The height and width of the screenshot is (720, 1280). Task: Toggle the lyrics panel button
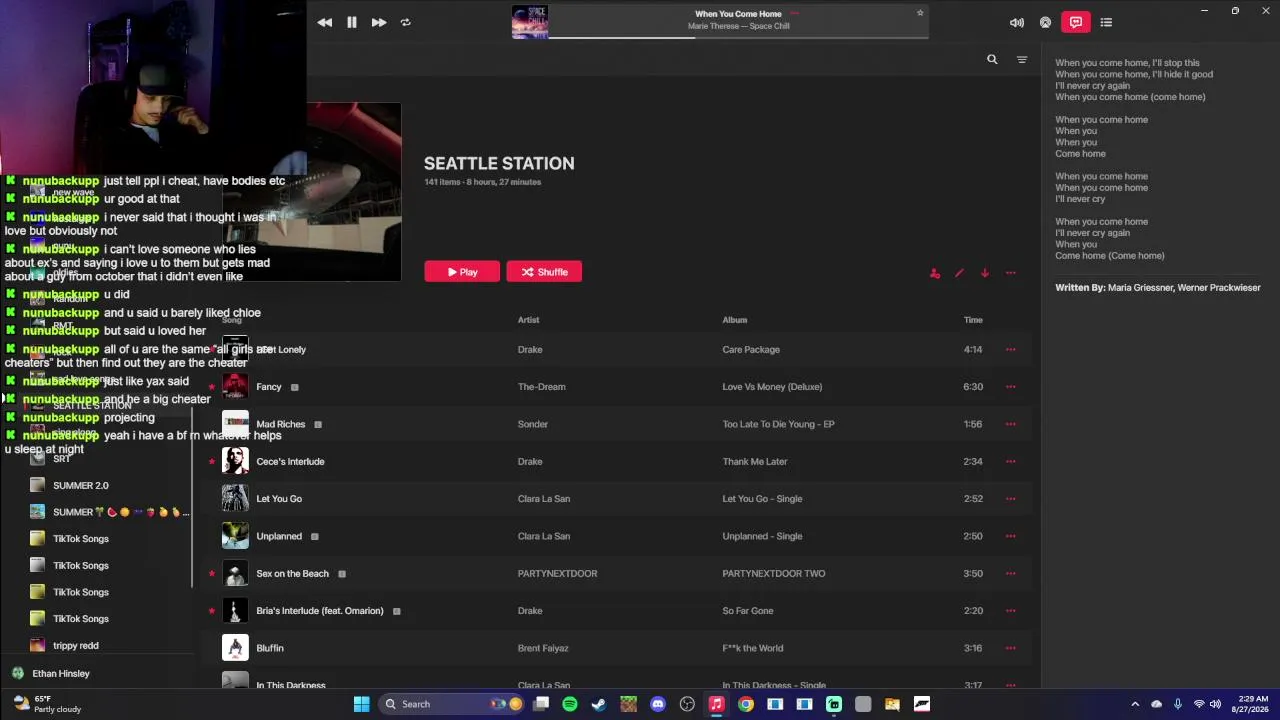(1076, 22)
